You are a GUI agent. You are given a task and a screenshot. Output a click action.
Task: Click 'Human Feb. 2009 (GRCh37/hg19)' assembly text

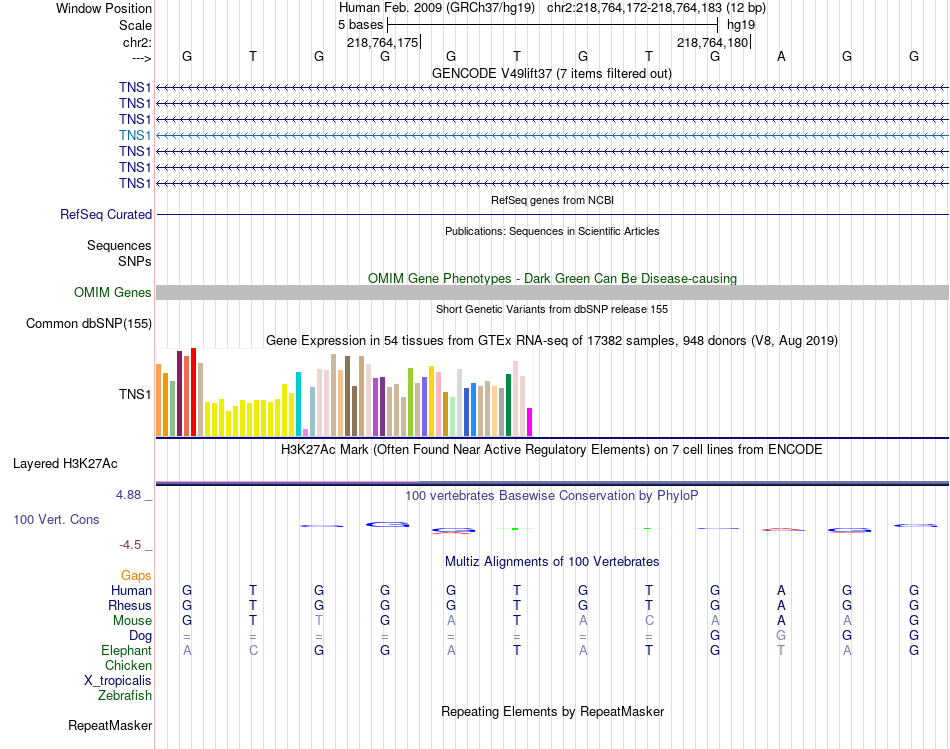click(x=437, y=8)
